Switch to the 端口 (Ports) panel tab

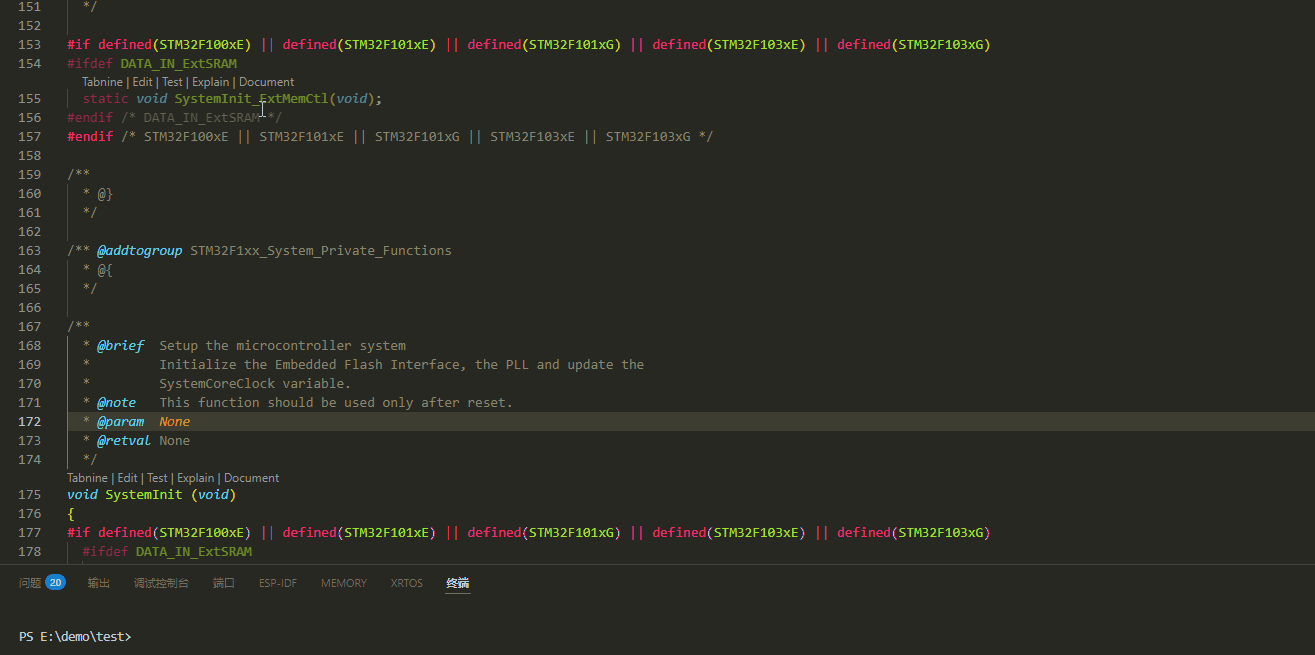coord(223,582)
